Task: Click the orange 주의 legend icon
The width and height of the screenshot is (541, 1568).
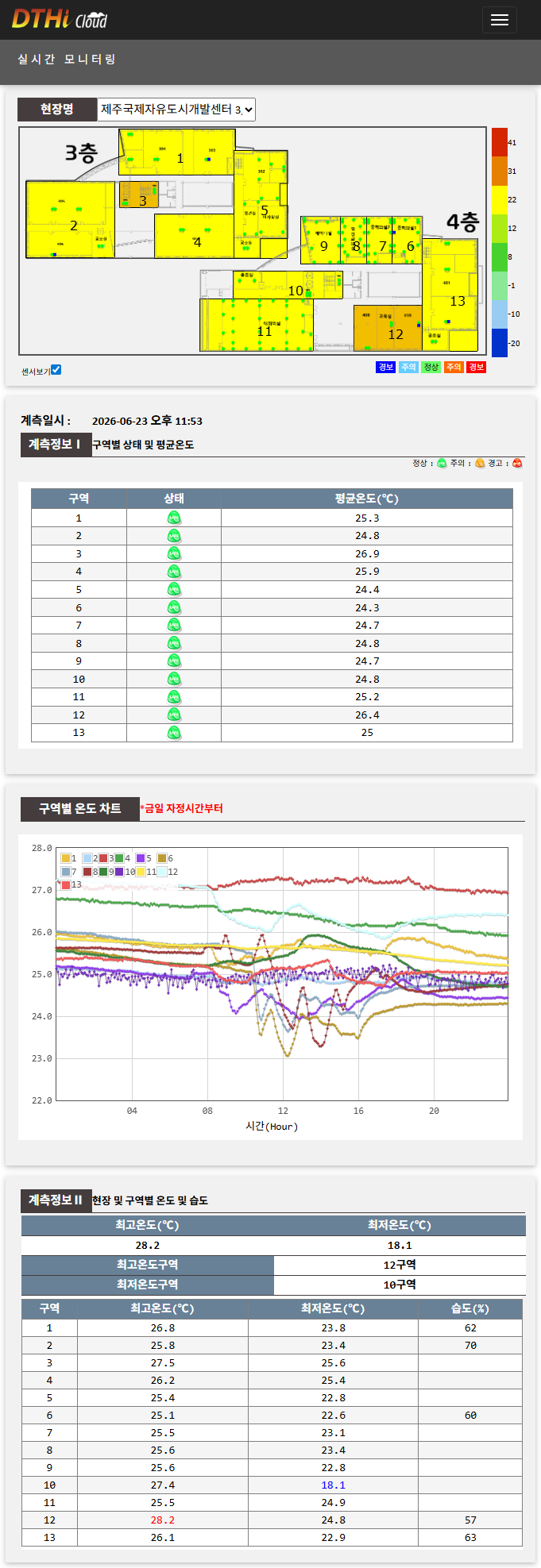Action: pyautogui.click(x=480, y=464)
